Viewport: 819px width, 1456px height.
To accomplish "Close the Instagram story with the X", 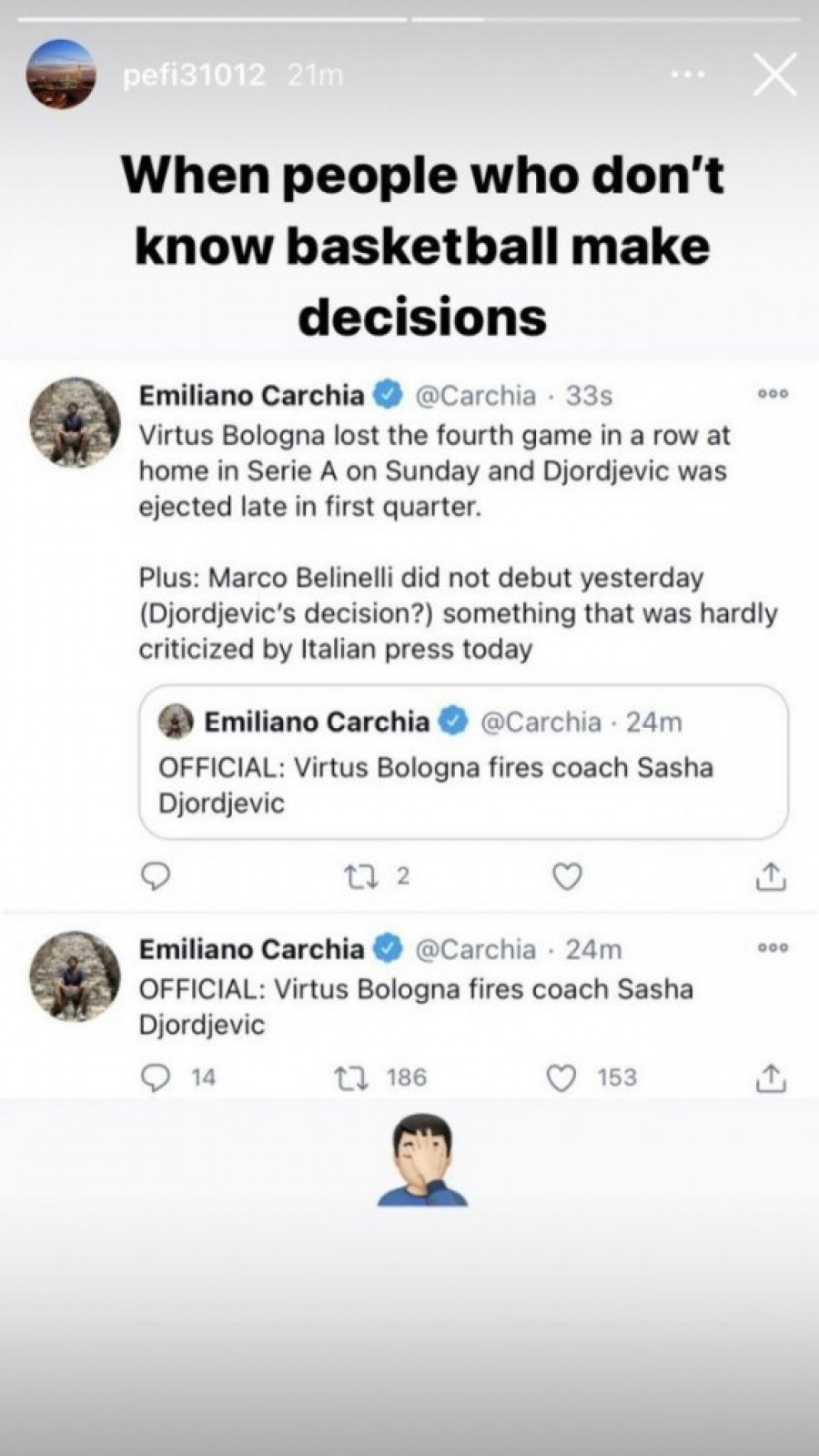I will (x=774, y=75).
